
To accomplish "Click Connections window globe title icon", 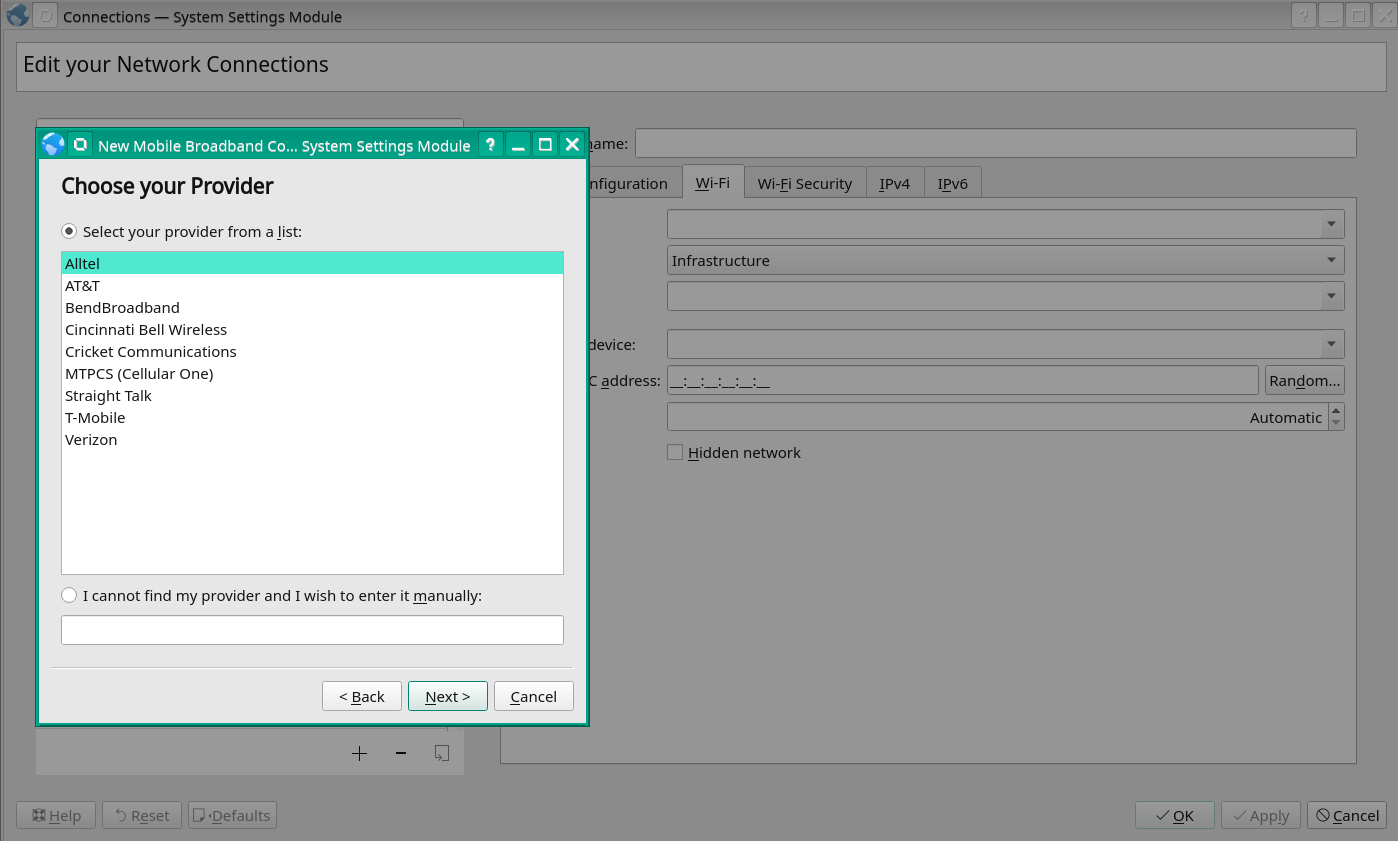I will coord(17,16).
